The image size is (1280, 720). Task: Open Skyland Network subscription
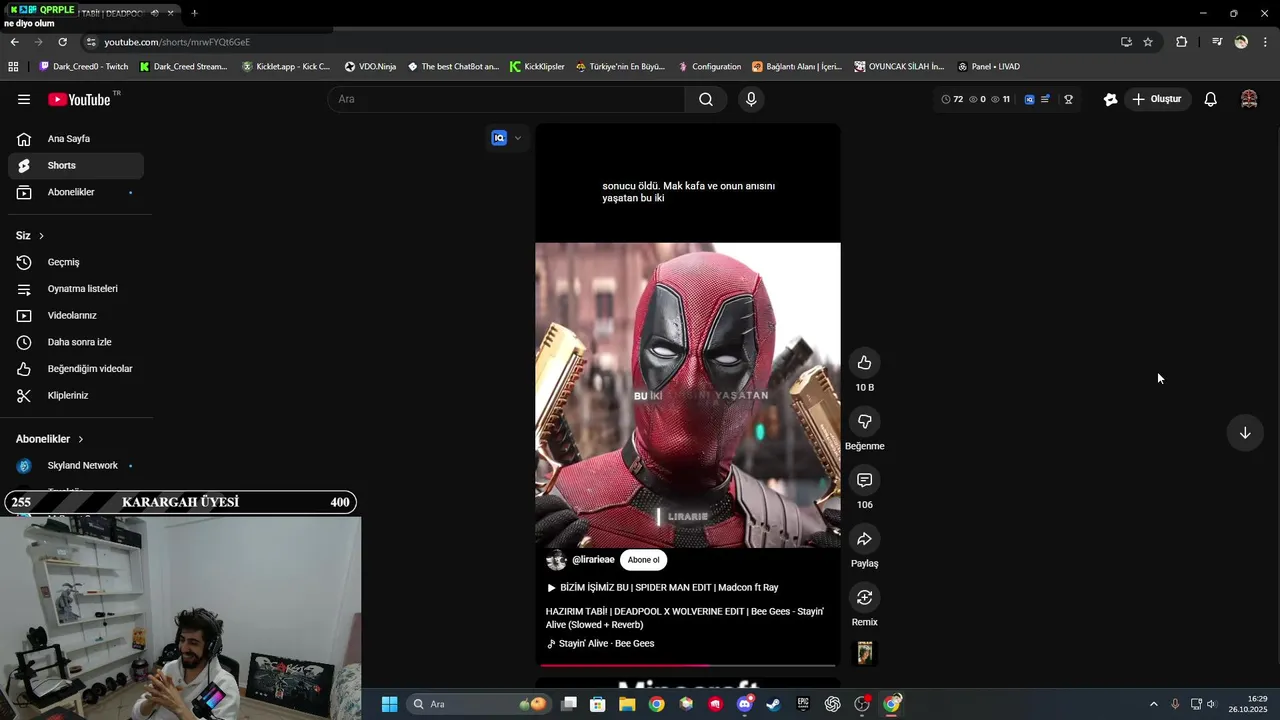point(76,466)
